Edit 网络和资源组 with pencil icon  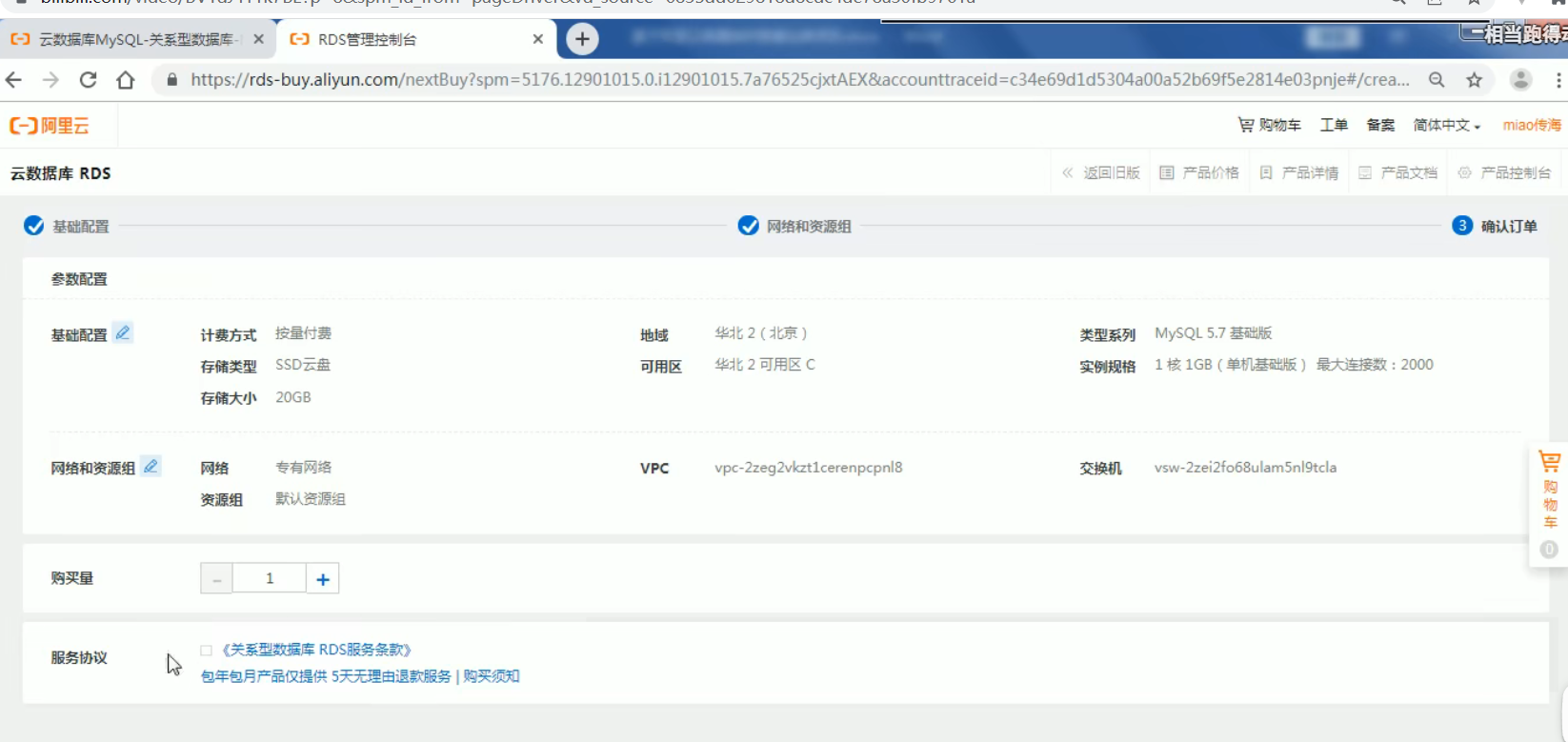point(151,466)
